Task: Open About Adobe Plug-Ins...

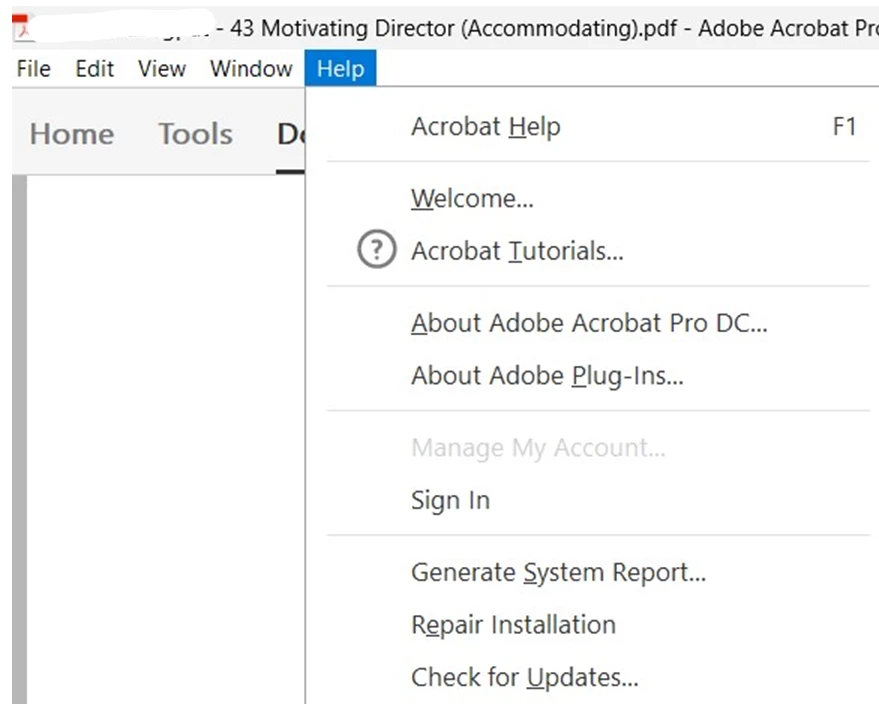Action: point(598,375)
